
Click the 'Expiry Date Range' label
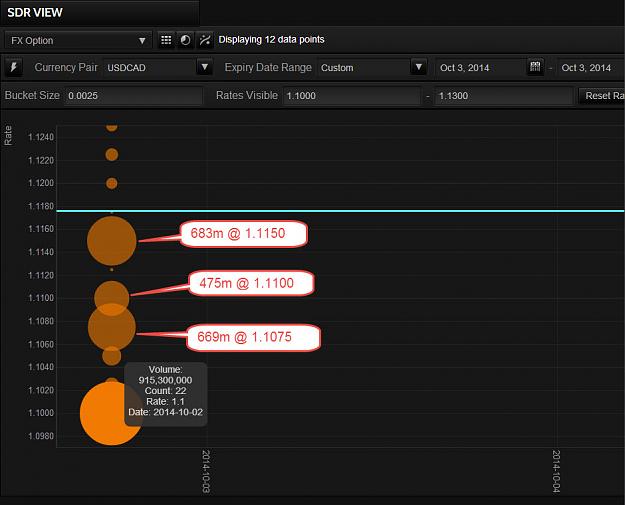tap(268, 67)
